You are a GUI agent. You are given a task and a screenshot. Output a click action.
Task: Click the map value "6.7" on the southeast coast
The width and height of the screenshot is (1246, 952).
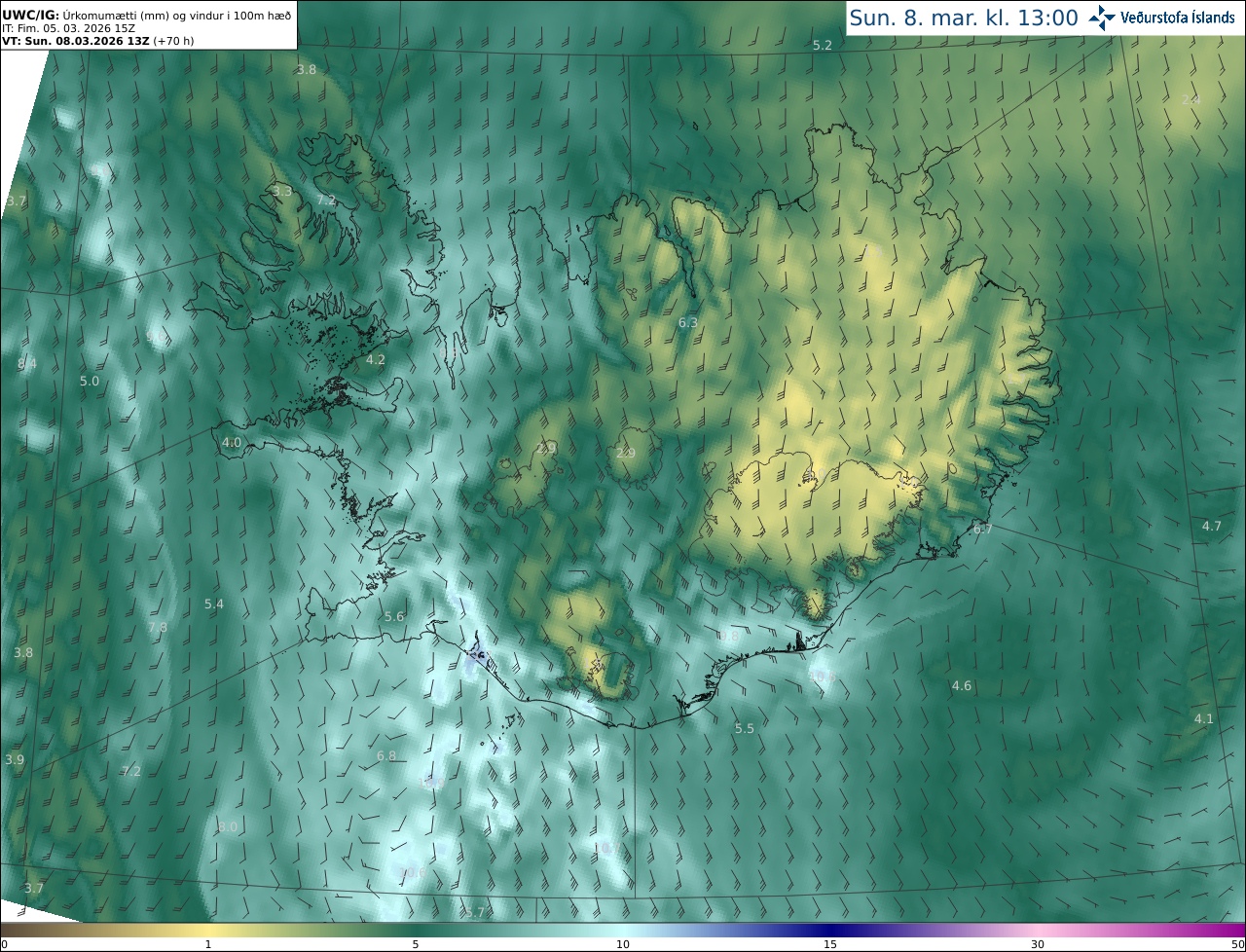983,529
